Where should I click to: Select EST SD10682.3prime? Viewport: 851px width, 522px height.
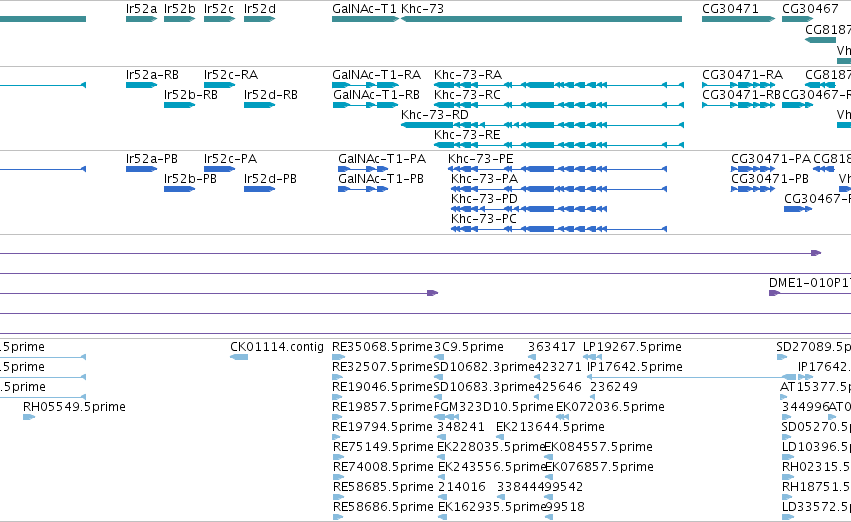[439, 377]
